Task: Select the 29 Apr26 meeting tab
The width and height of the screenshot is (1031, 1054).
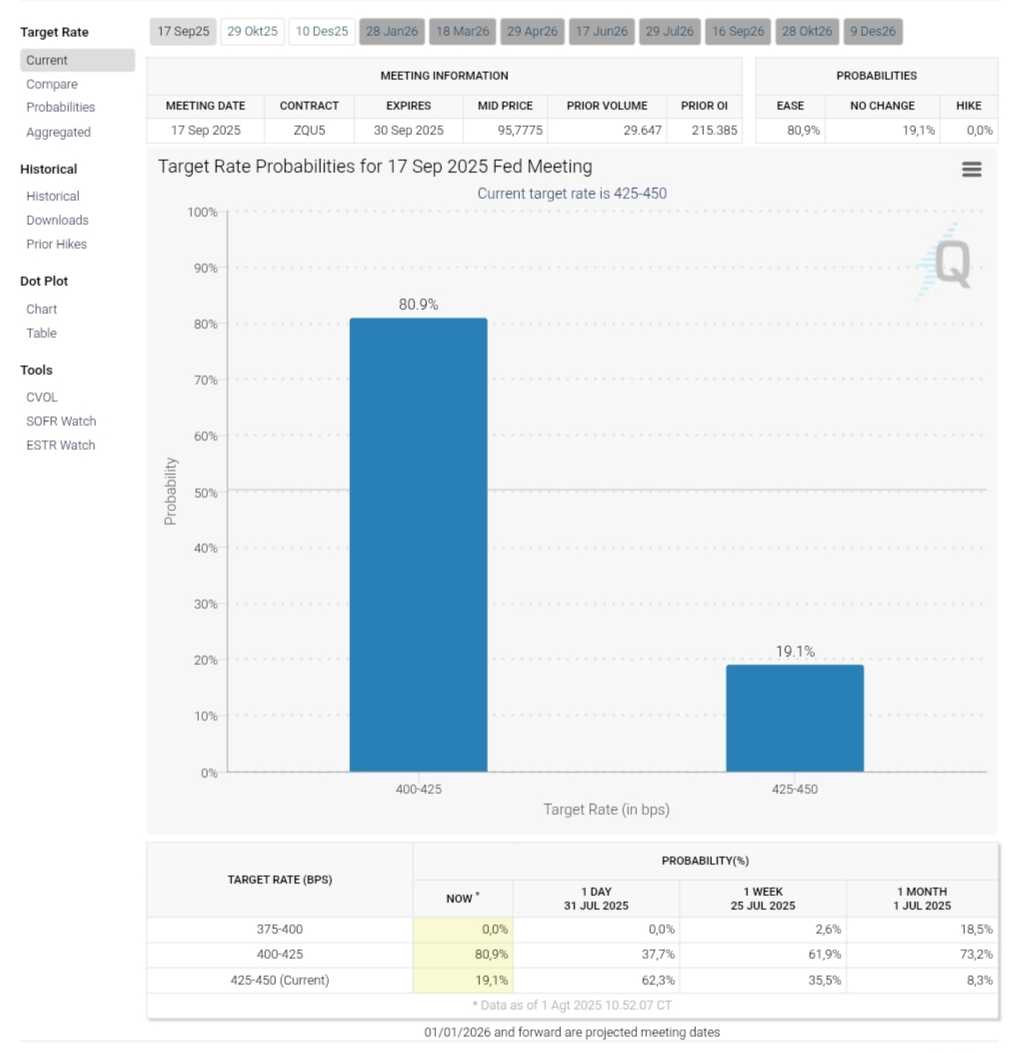Action: [x=532, y=32]
